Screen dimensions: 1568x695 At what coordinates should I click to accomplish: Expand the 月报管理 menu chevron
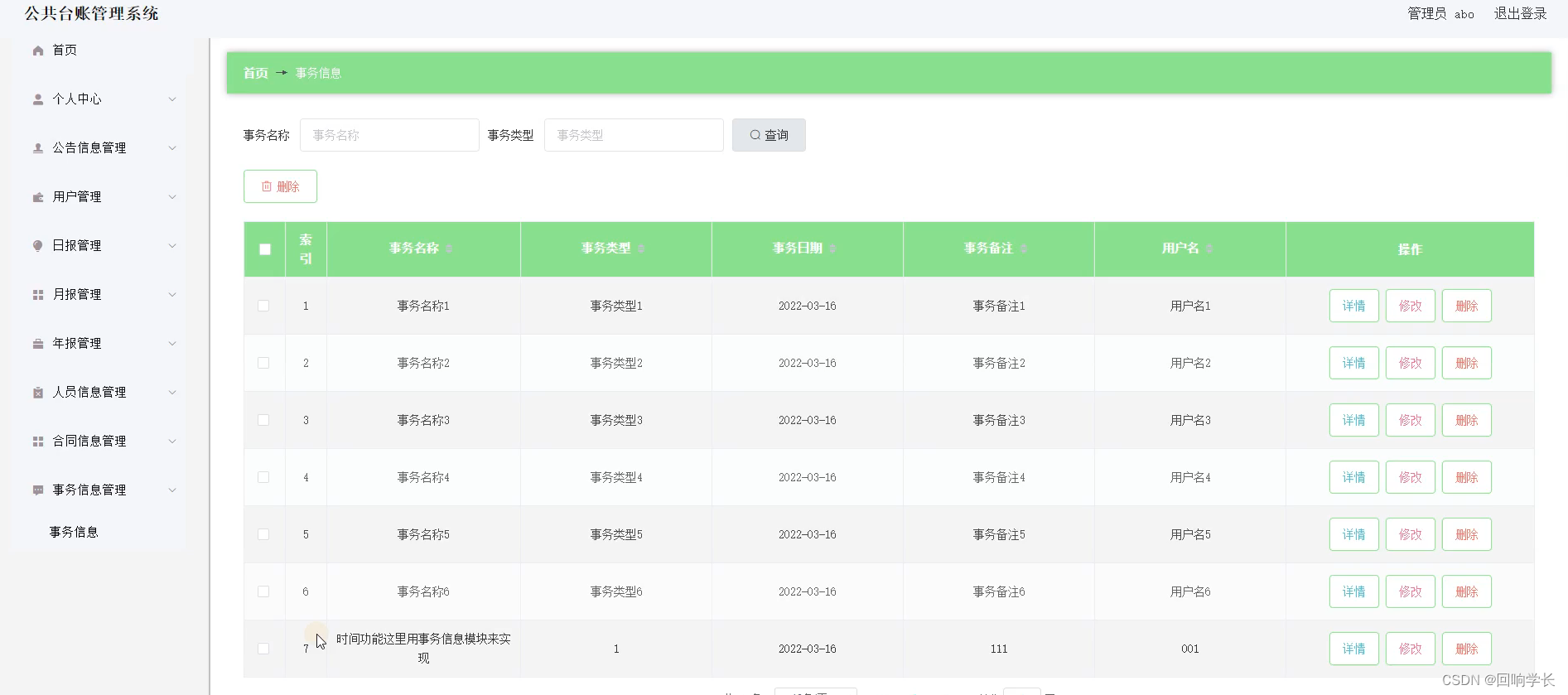coord(172,295)
